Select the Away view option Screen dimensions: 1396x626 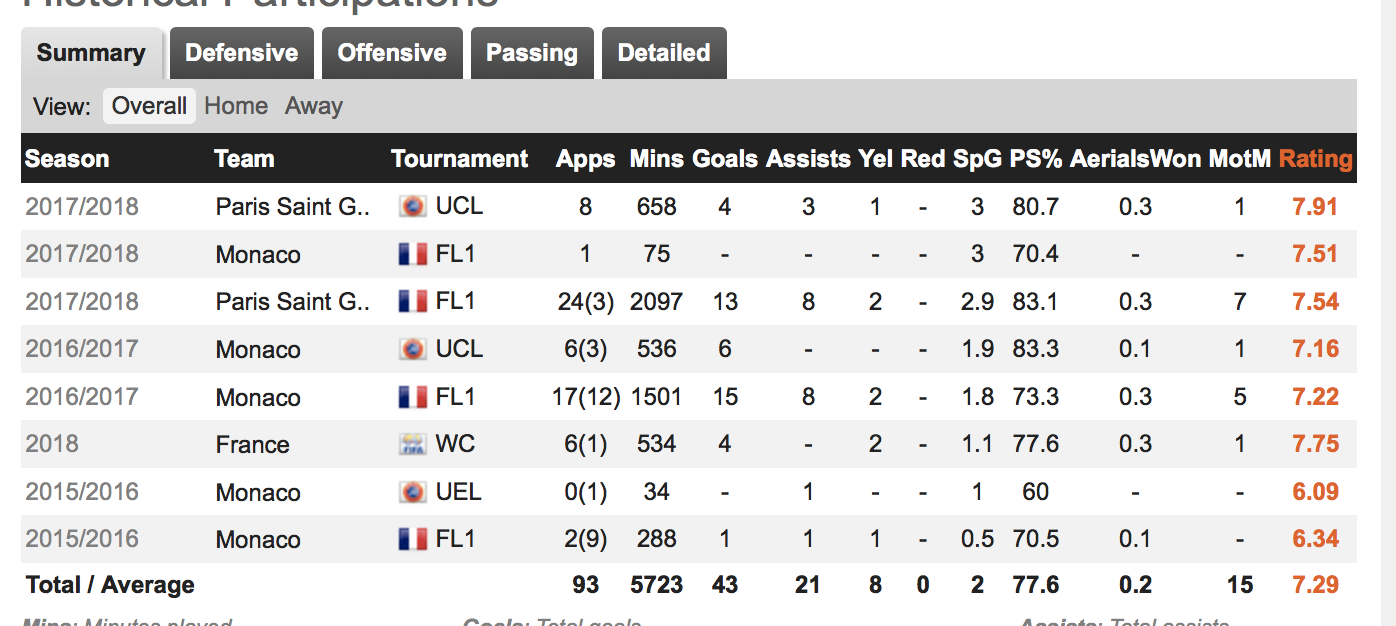[x=314, y=106]
